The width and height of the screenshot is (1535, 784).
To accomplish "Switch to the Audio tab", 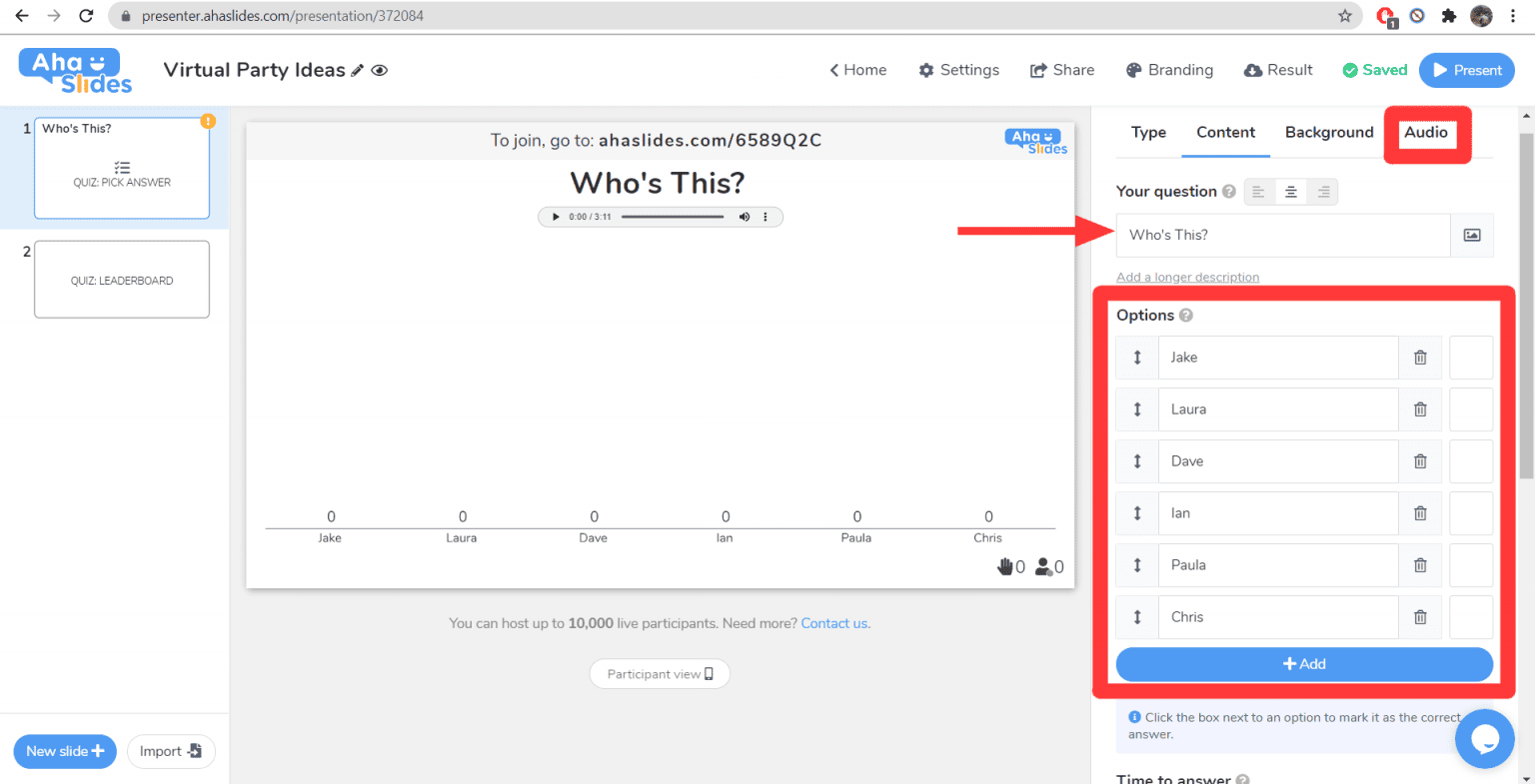I will click(x=1426, y=133).
